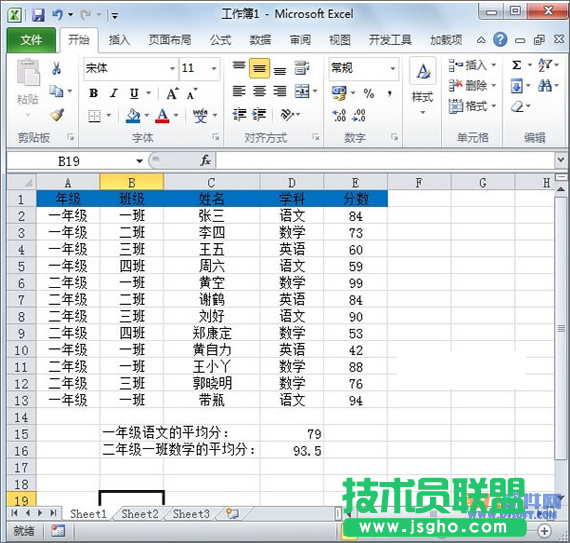Switch to the 页面布局 ribbon tab
This screenshot has width=570, height=543.
tap(170, 40)
